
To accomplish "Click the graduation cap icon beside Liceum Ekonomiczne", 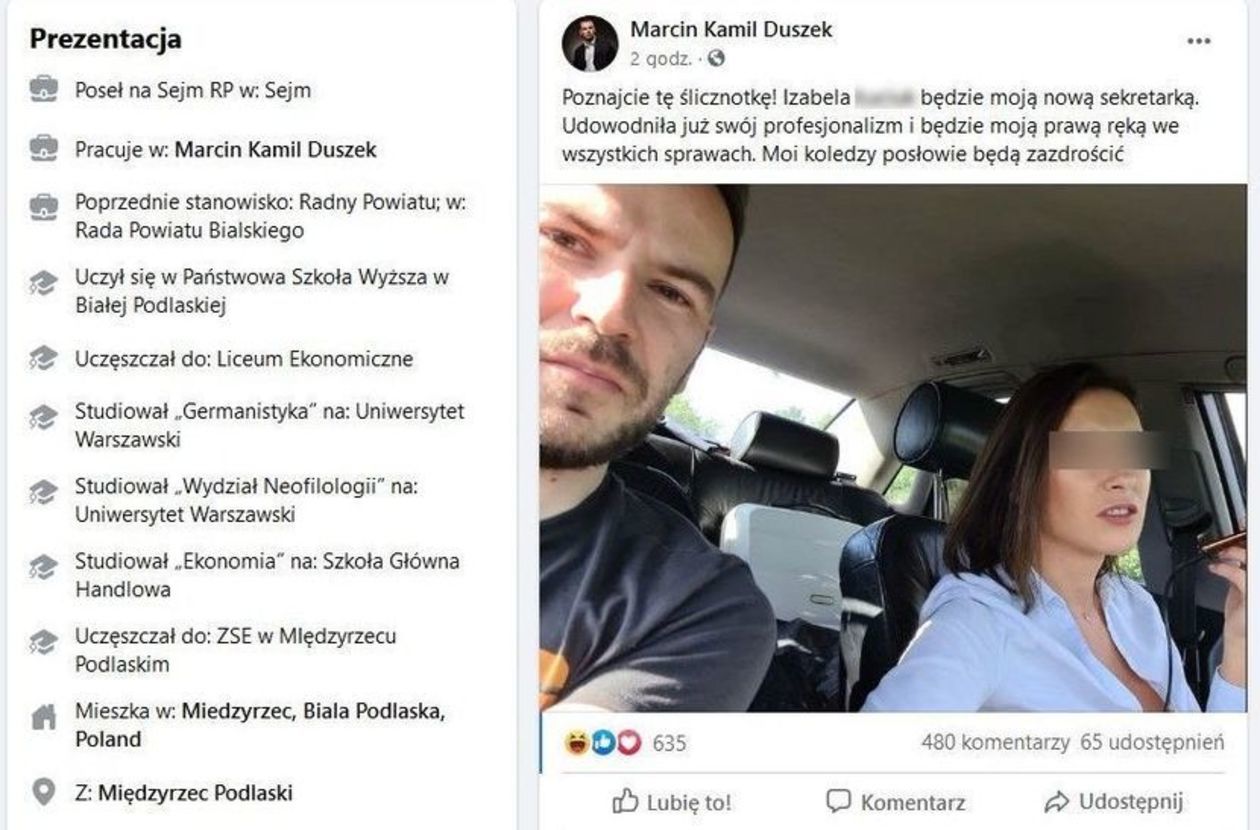I will pyautogui.click(x=43, y=358).
